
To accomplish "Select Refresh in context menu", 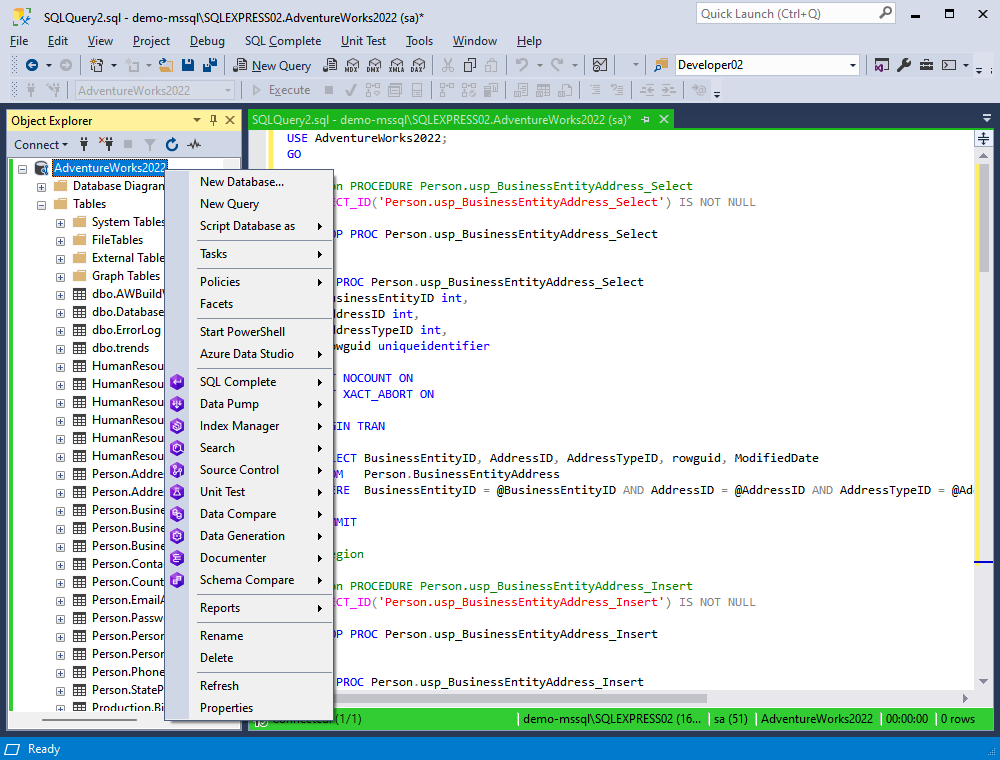I will [261, 686].
